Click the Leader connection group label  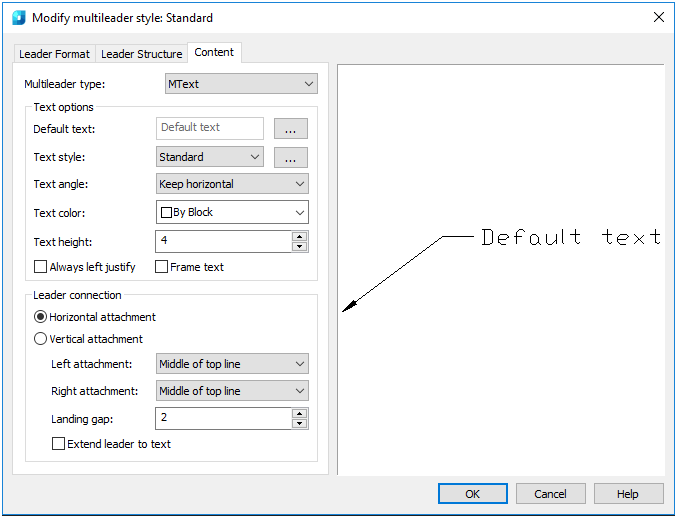(77, 295)
